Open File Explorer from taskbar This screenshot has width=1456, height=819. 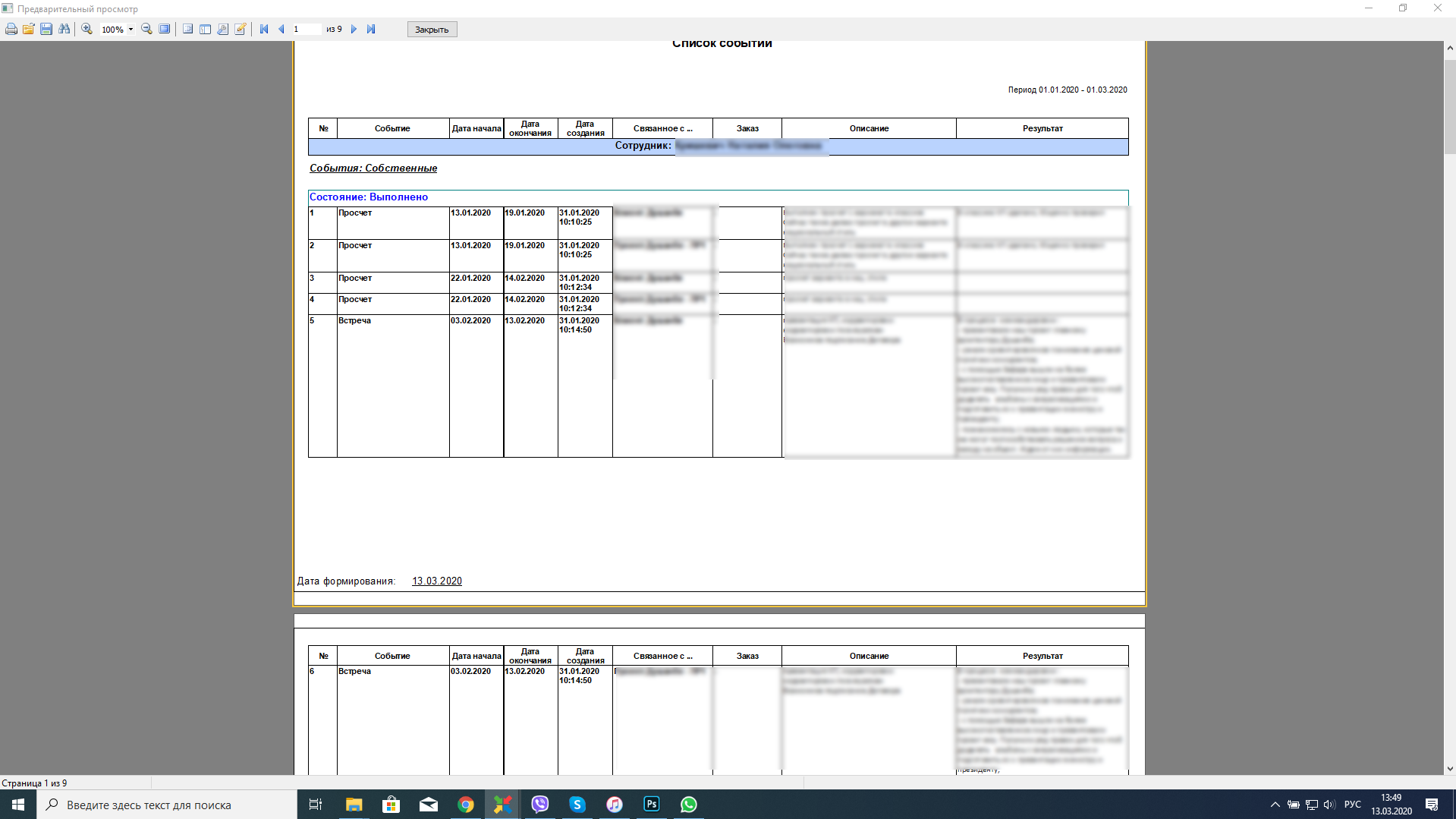tap(354, 805)
